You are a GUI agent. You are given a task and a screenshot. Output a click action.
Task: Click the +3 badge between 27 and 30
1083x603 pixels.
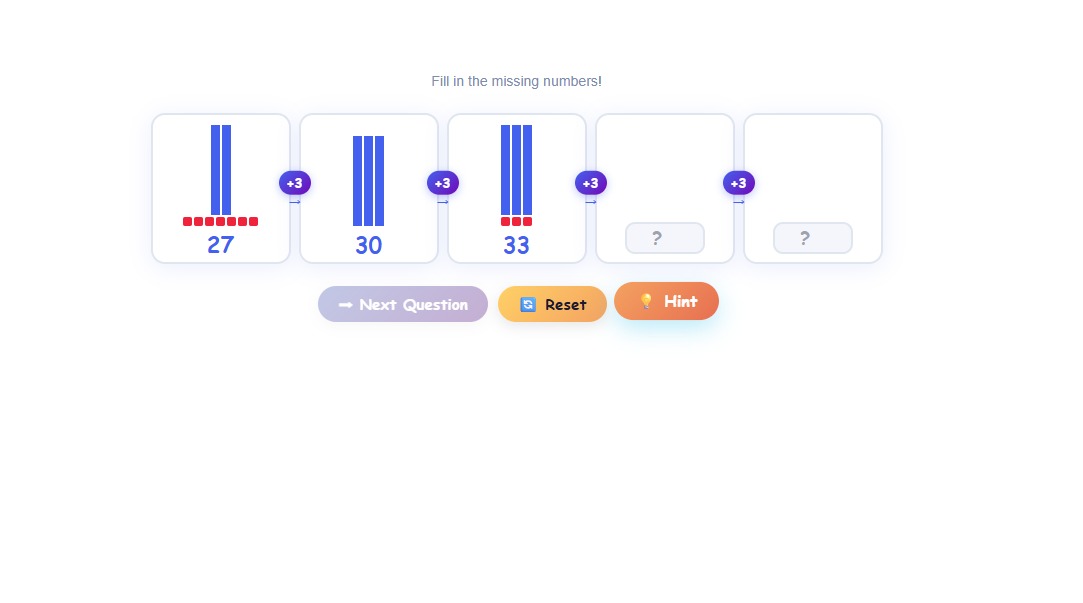click(294, 183)
